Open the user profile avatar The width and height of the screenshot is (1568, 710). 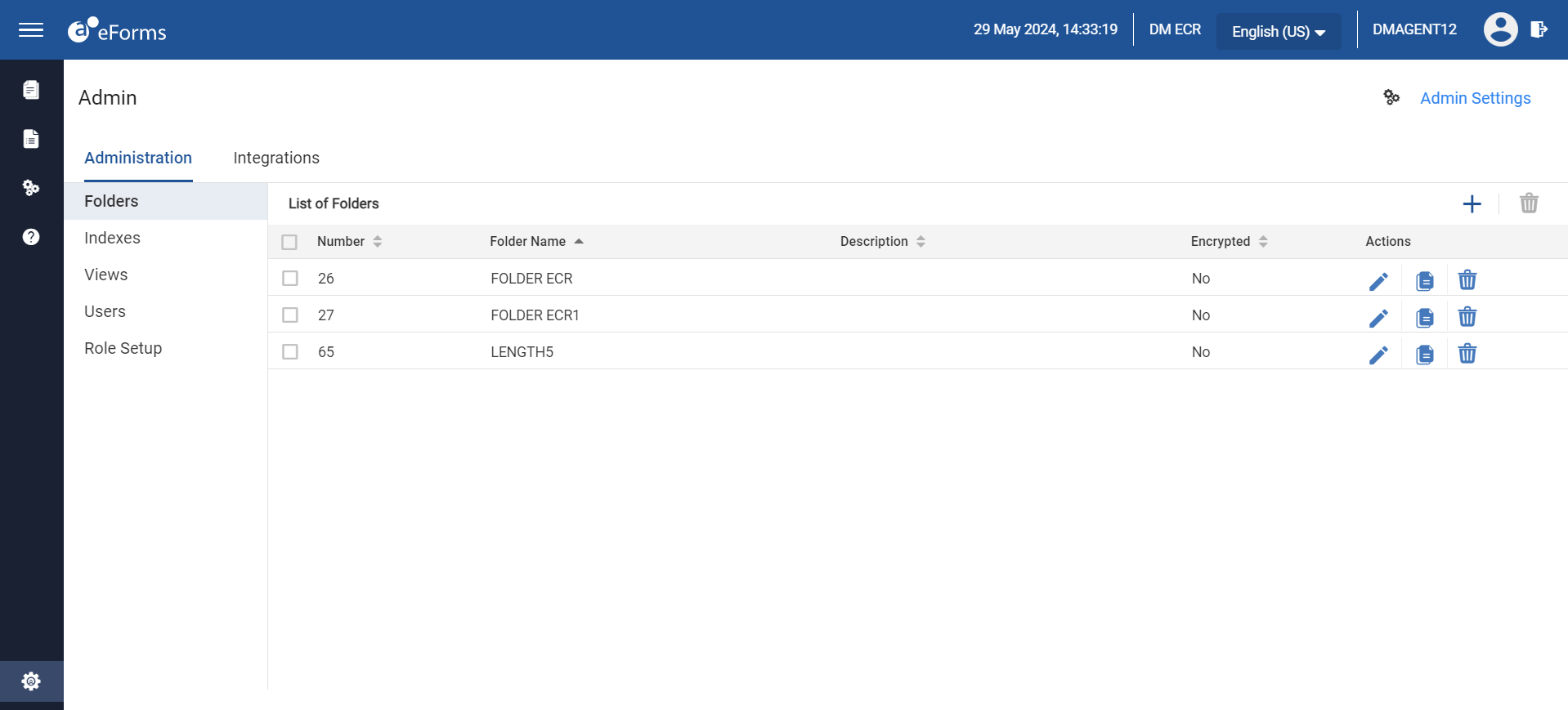[x=1500, y=29]
